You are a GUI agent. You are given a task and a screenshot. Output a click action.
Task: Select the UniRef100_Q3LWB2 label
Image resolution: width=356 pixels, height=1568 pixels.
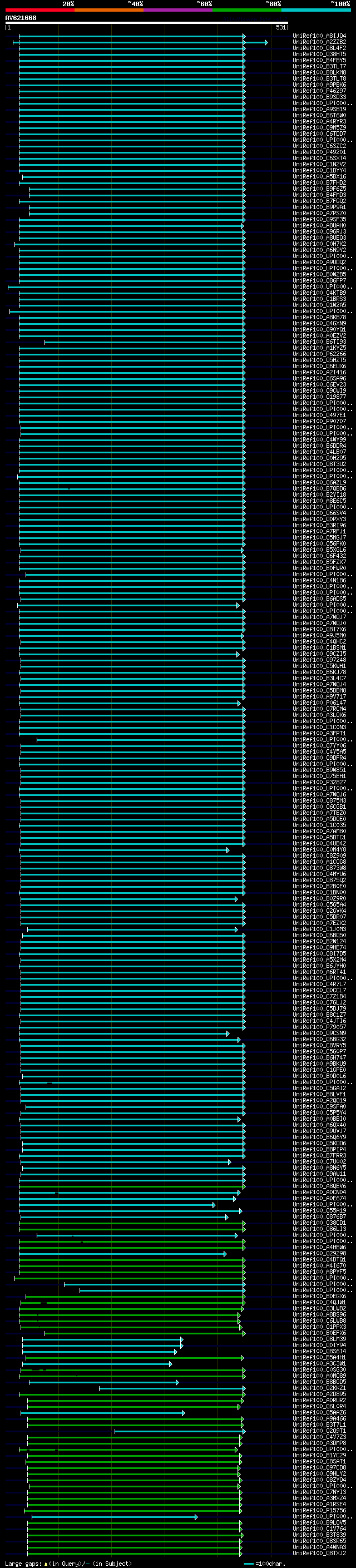pos(319,1309)
